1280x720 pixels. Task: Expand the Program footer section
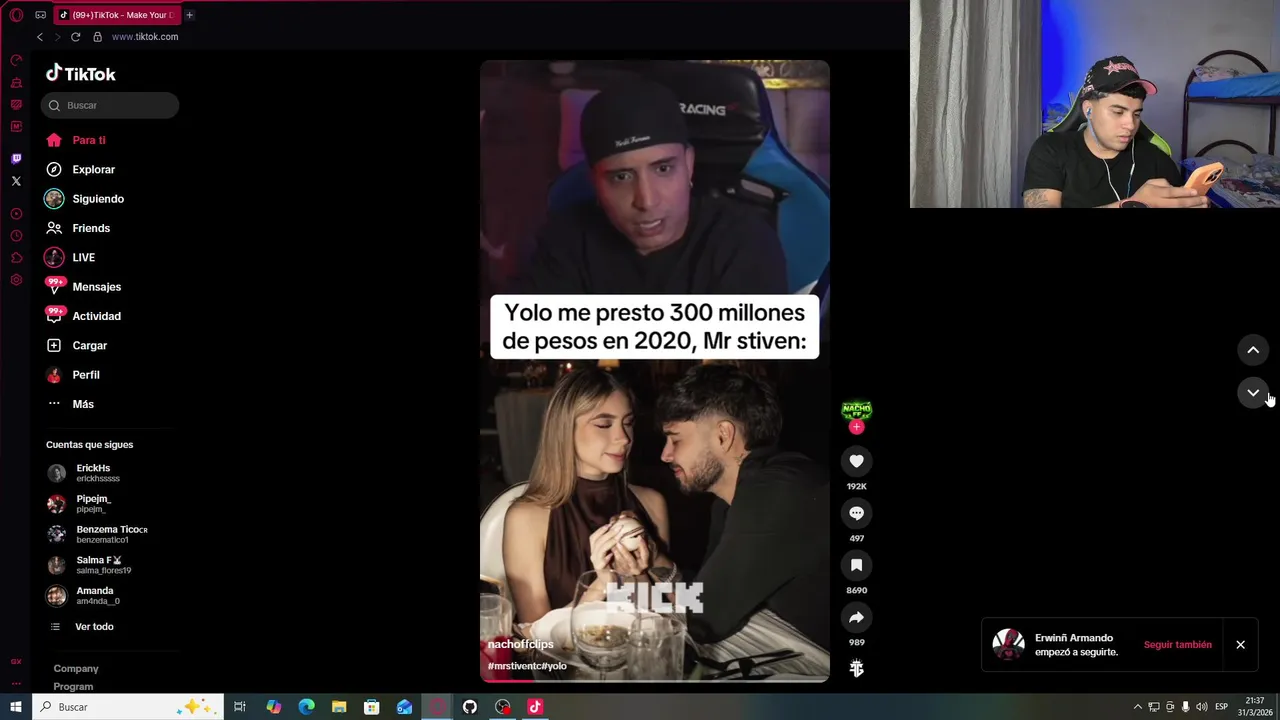(x=73, y=686)
